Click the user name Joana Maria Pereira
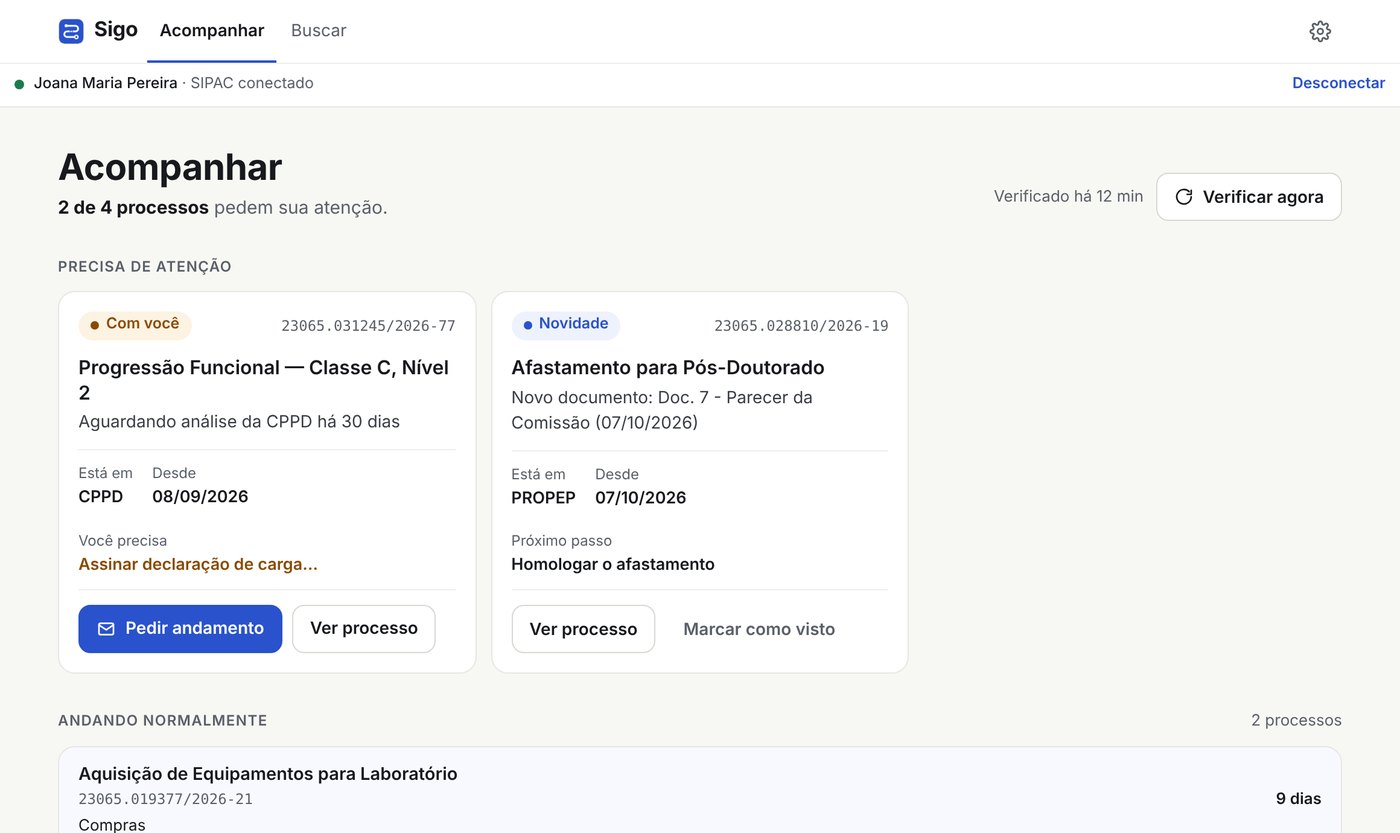1400x833 pixels. [x=106, y=83]
